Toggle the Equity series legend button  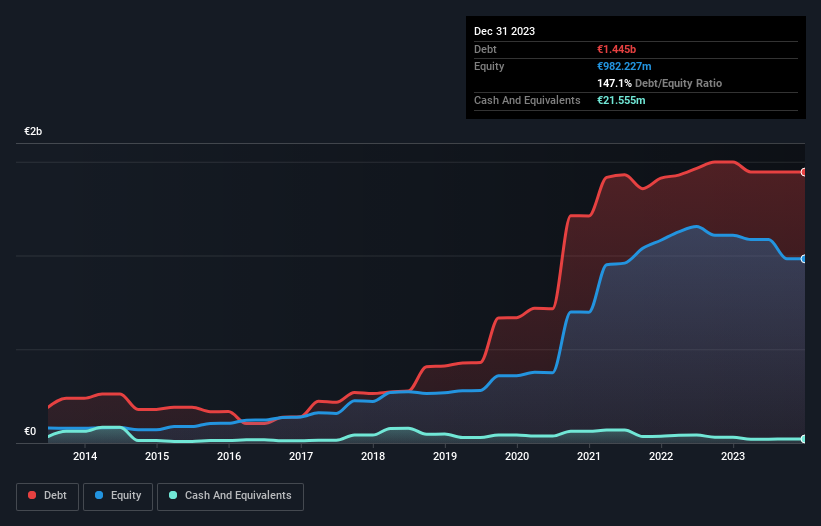[118, 496]
